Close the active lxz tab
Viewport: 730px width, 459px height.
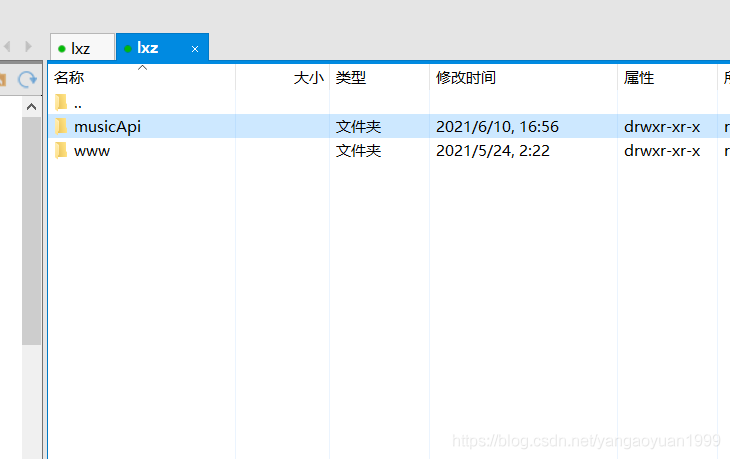click(195, 49)
